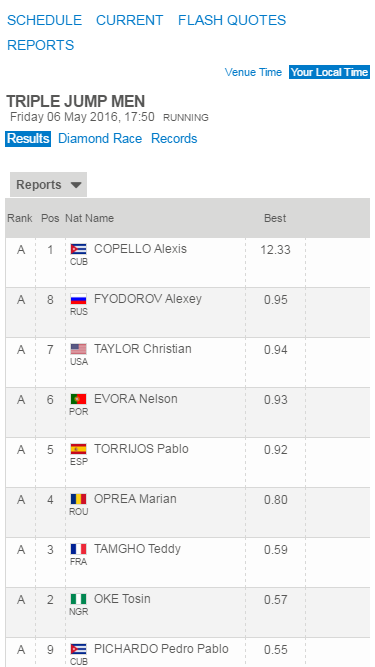Open the SCHEDULE menu item
The width and height of the screenshot is (375, 667).
pyautogui.click(x=45, y=20)
